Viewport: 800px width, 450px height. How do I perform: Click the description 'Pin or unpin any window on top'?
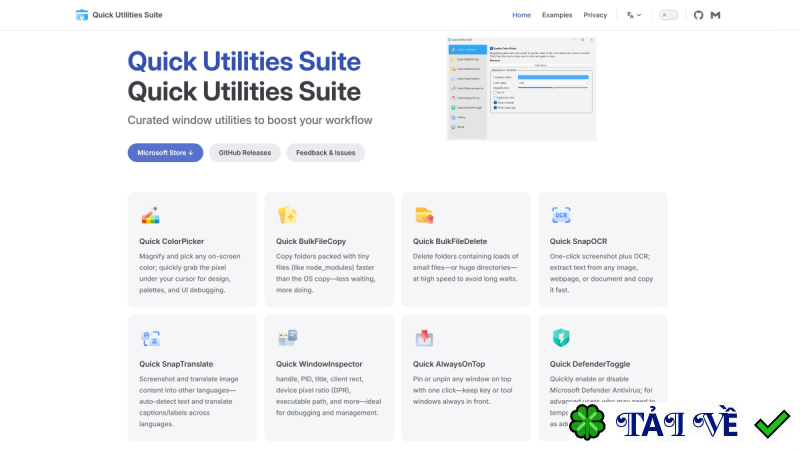462,390
